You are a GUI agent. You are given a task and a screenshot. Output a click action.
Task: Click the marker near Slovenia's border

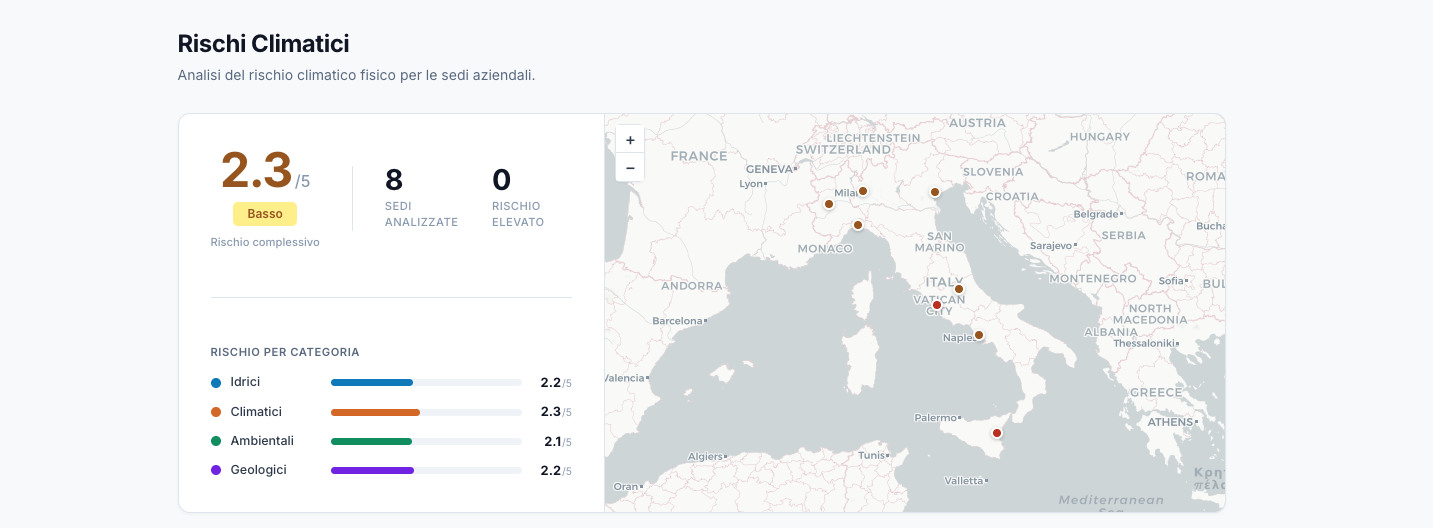pos(935,192)
